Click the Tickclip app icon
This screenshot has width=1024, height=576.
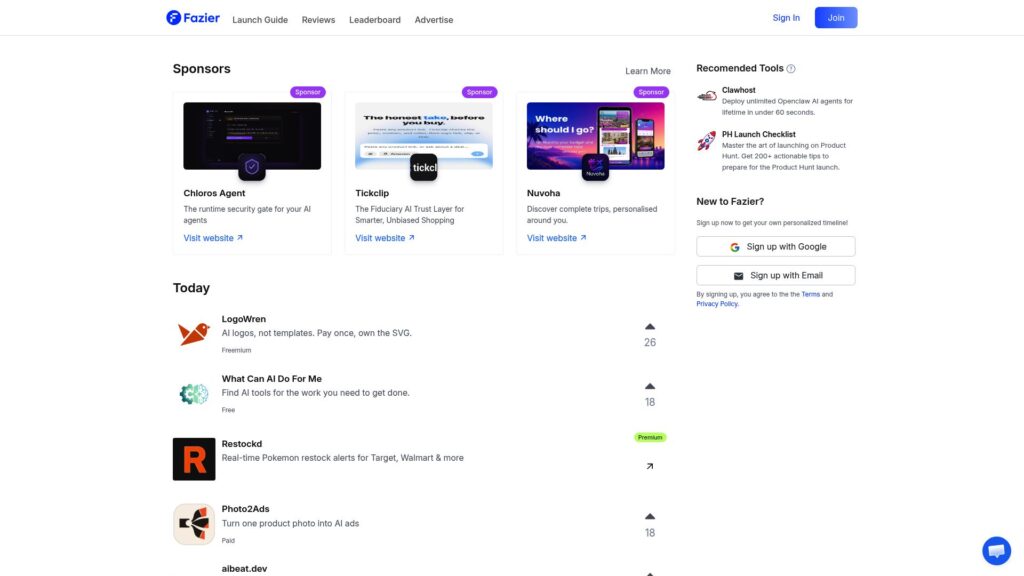[x=424, y=167]
